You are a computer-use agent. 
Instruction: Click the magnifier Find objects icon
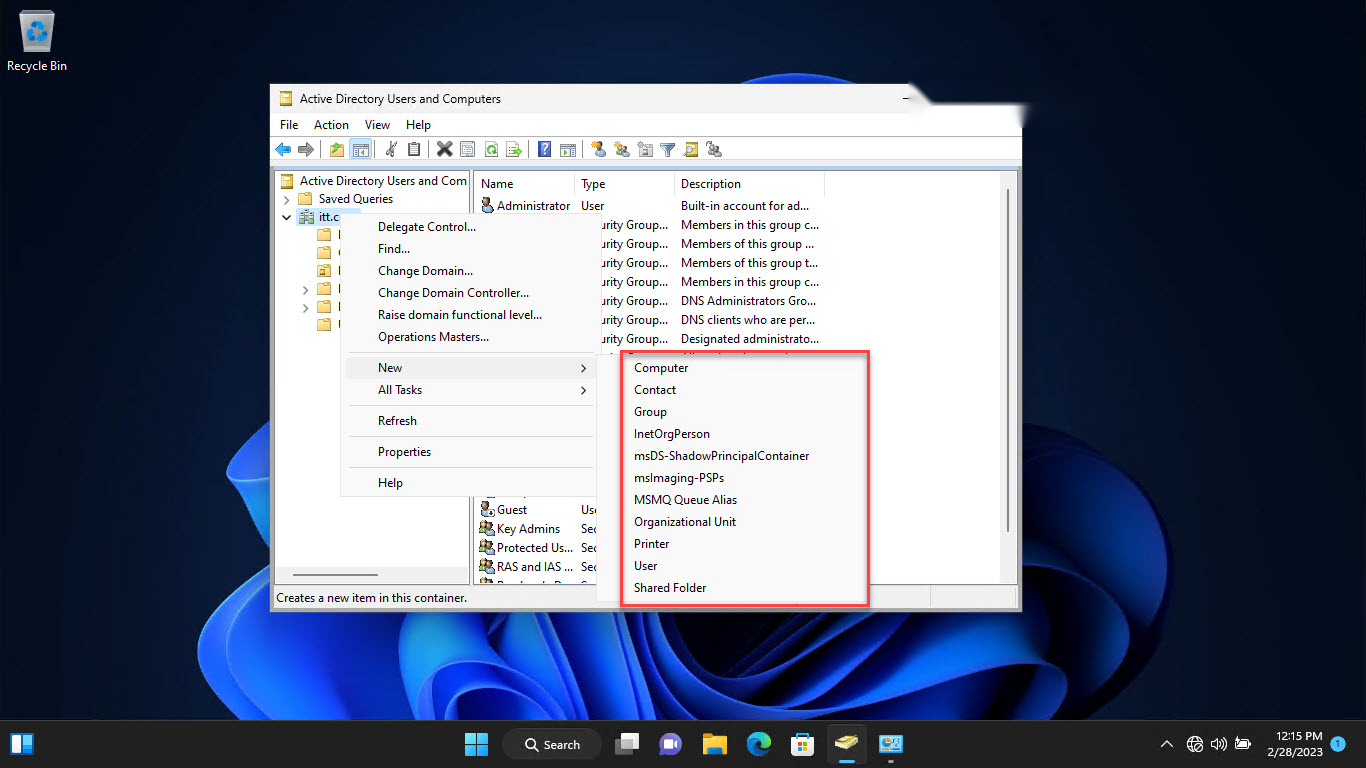(691, 149)
